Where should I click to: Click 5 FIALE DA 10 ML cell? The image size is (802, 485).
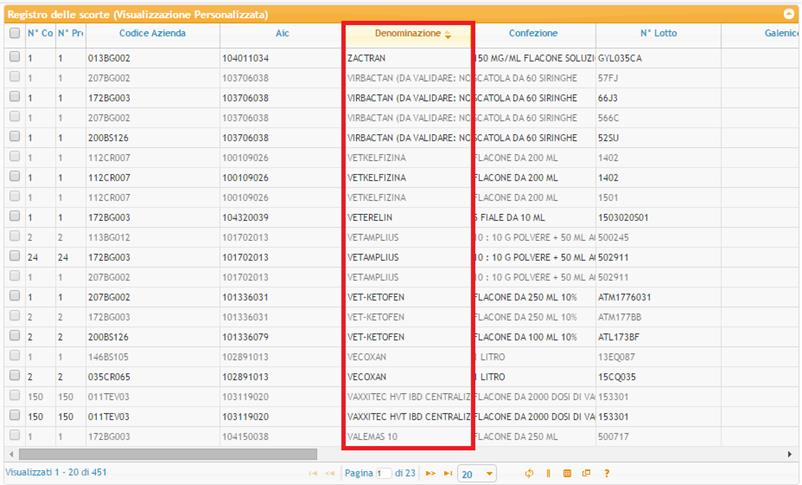tap(509, 217)
